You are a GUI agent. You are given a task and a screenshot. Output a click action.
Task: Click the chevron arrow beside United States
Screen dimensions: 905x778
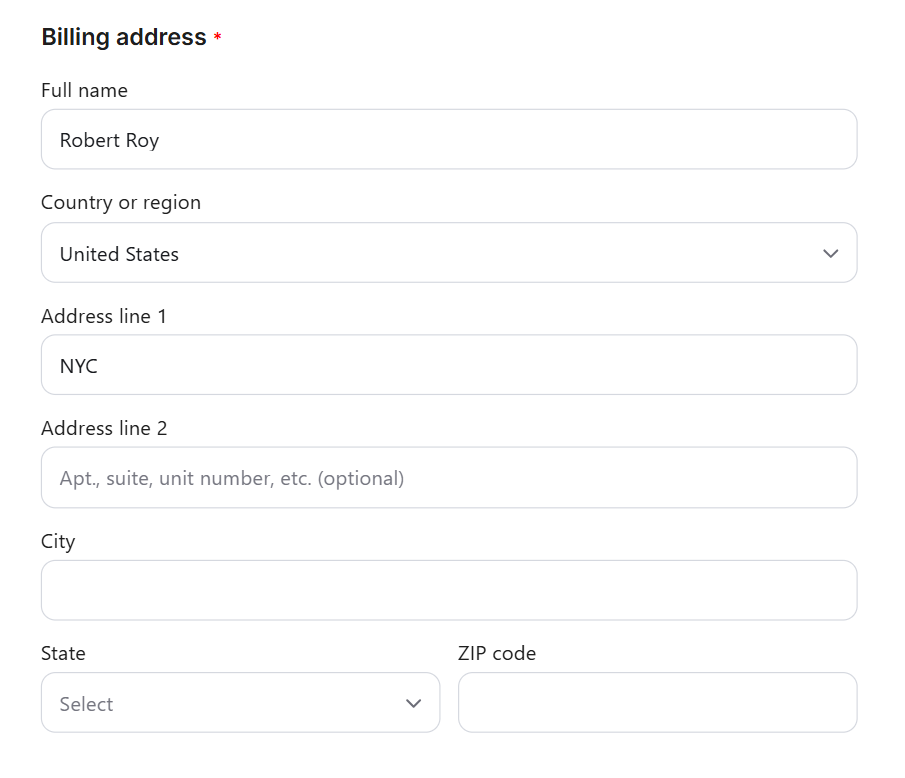pyautogui.click(x=830, y=254)
